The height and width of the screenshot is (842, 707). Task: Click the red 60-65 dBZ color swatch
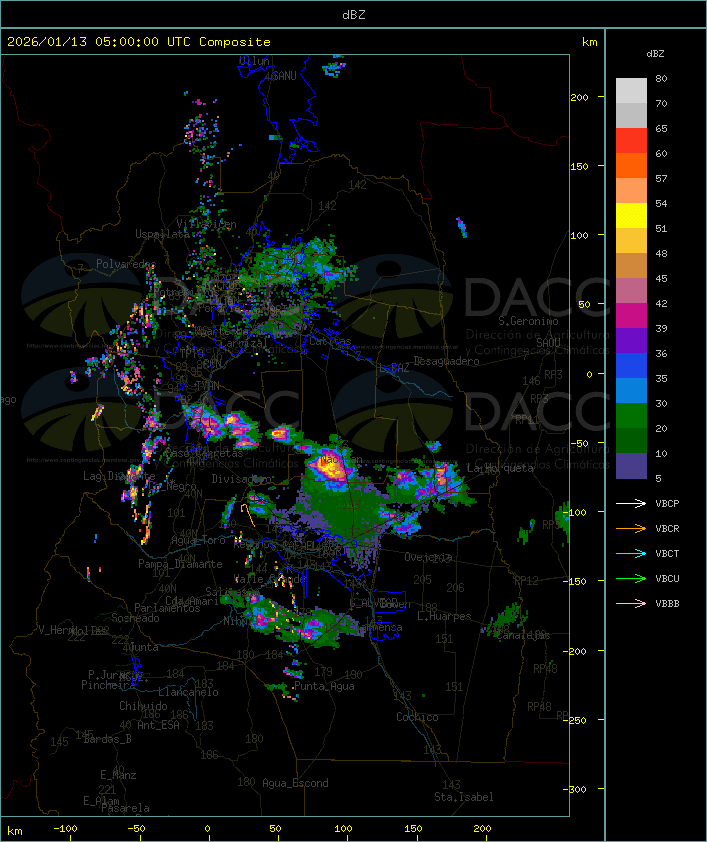(x=631, y=141)
